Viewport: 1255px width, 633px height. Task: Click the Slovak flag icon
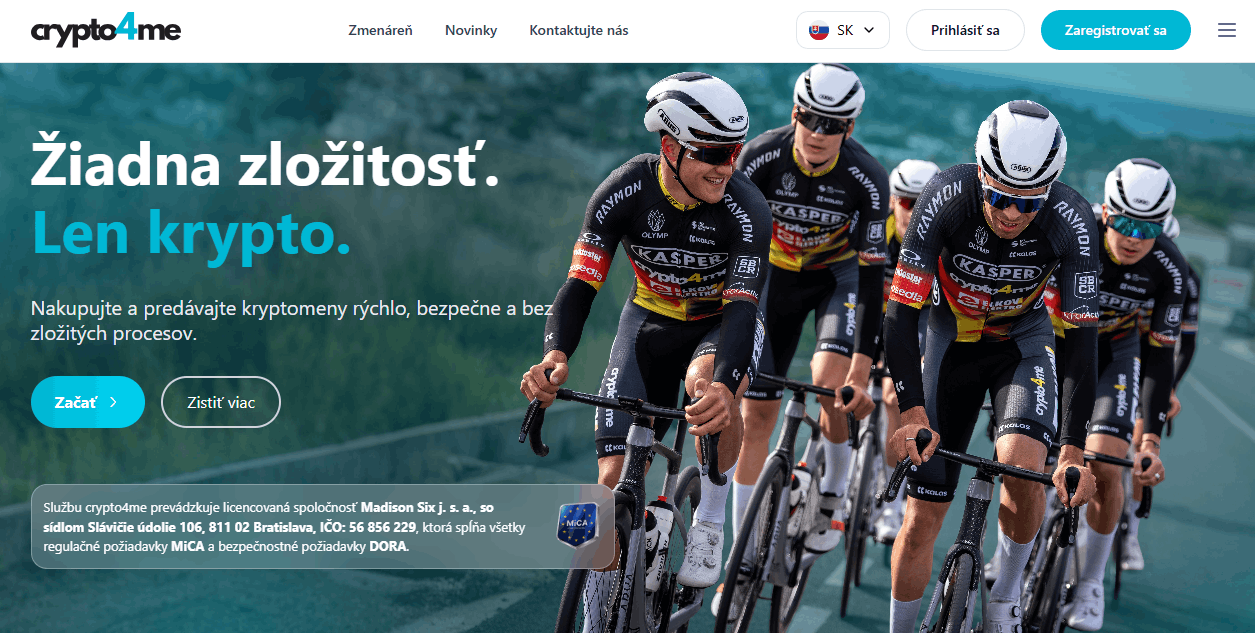tap(818, 30)
